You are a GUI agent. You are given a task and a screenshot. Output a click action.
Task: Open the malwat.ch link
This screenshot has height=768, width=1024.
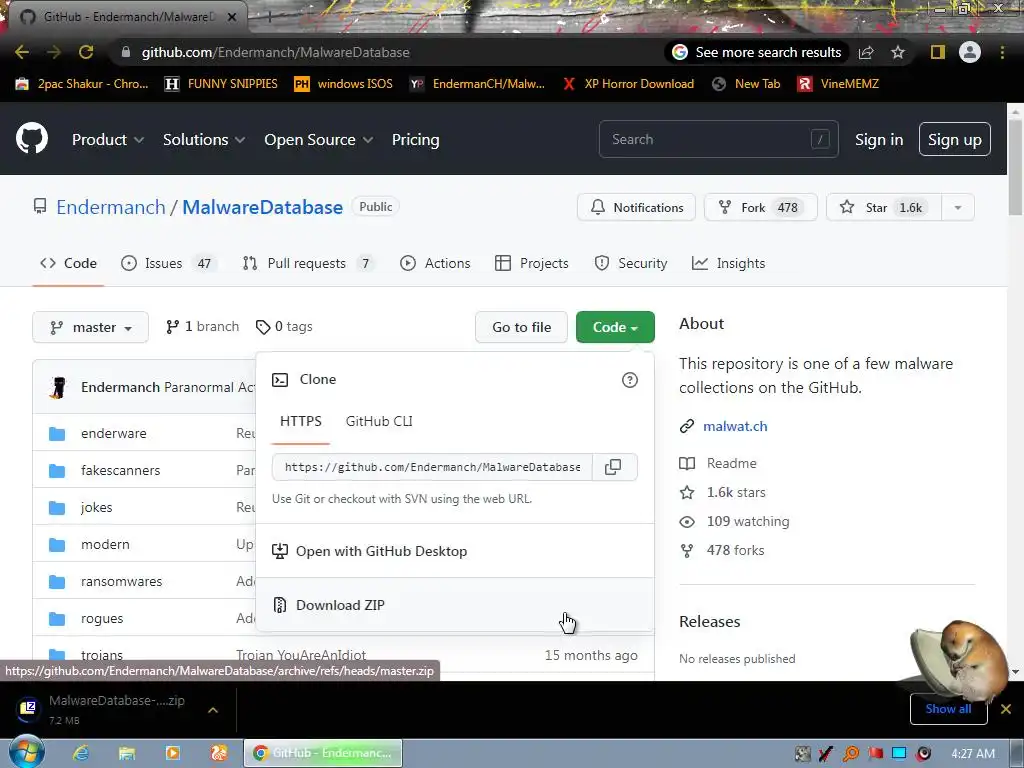735,426
